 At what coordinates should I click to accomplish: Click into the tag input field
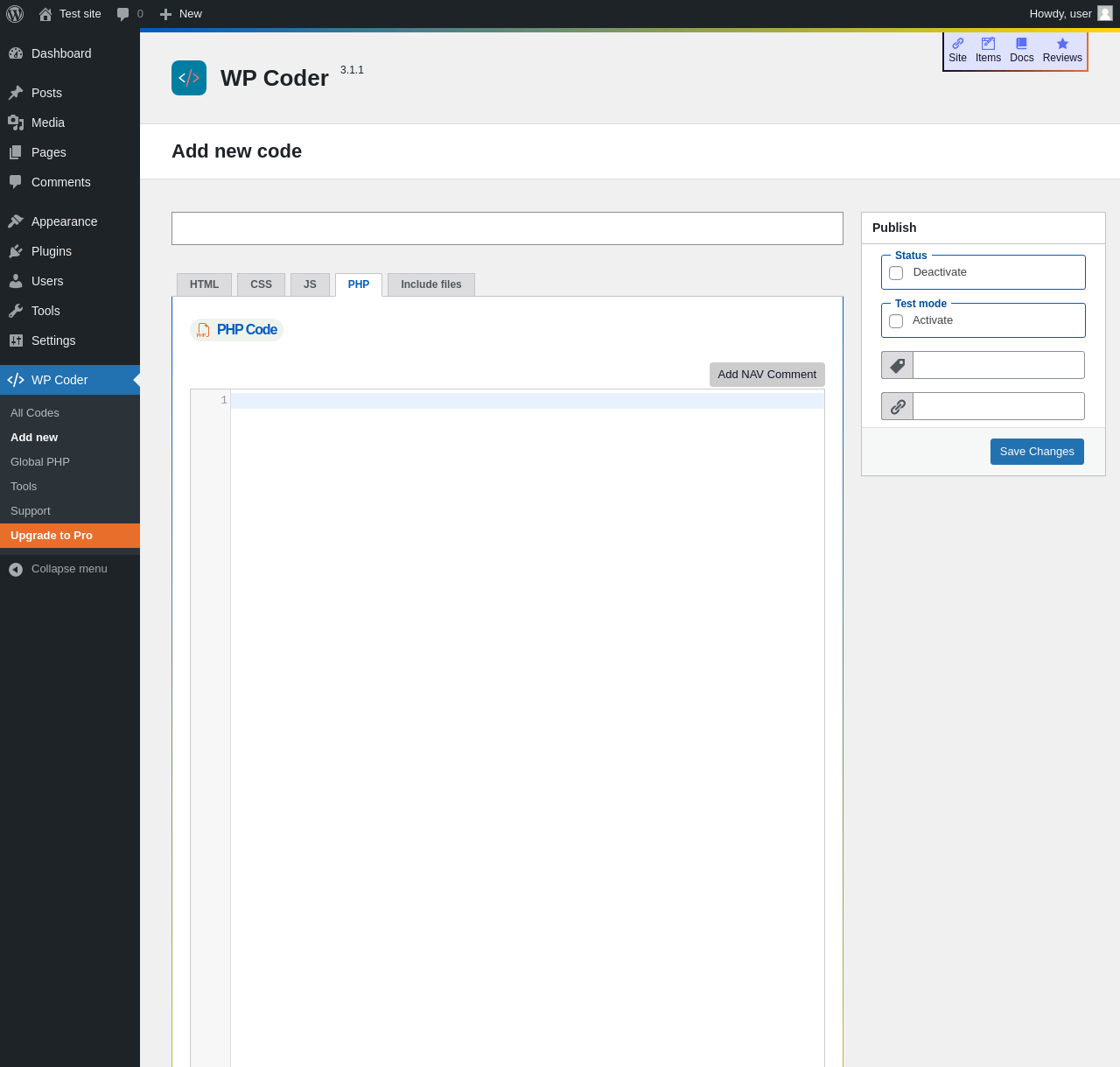(x=998, y=365)
